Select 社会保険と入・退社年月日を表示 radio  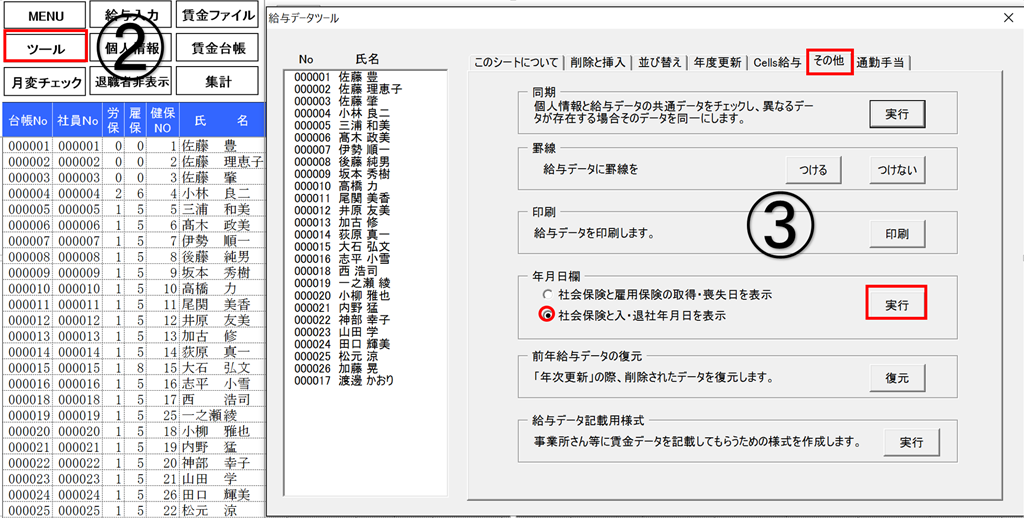636,315
